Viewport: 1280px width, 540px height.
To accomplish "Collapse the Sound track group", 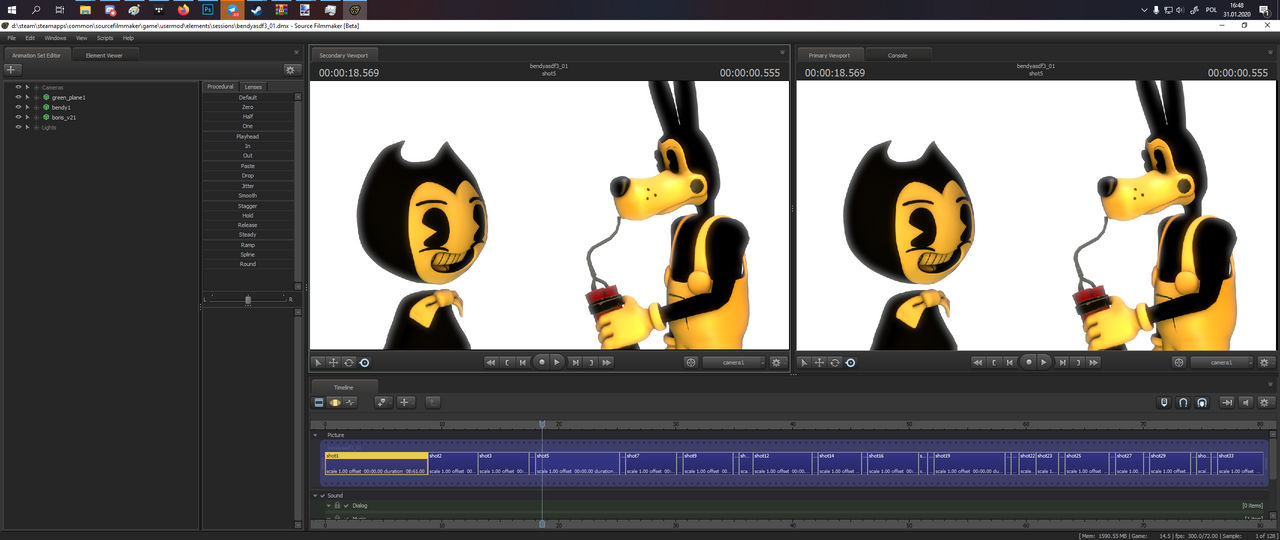I will 315,495.
